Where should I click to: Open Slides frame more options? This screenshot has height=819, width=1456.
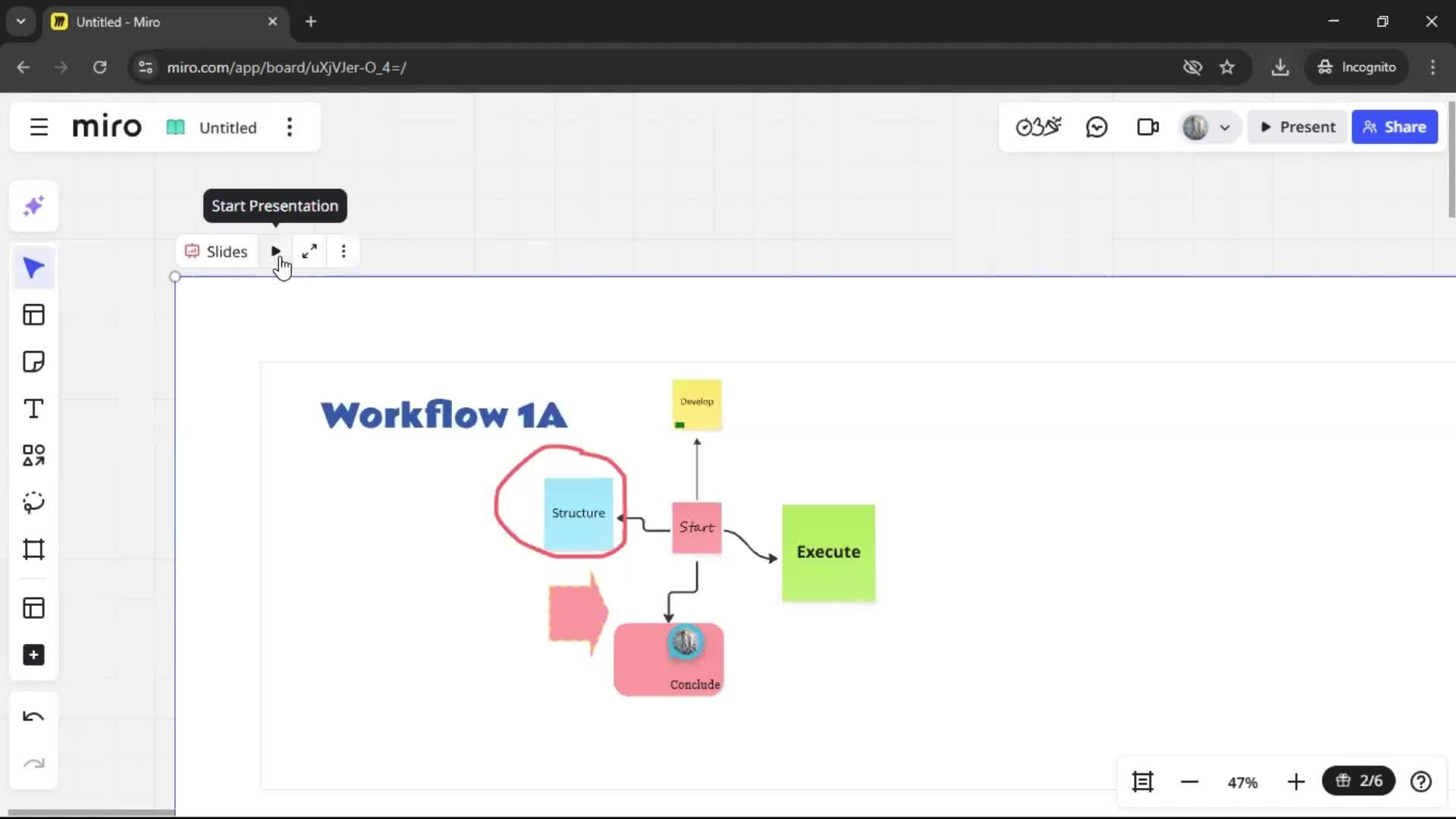[x=344, y=252]
